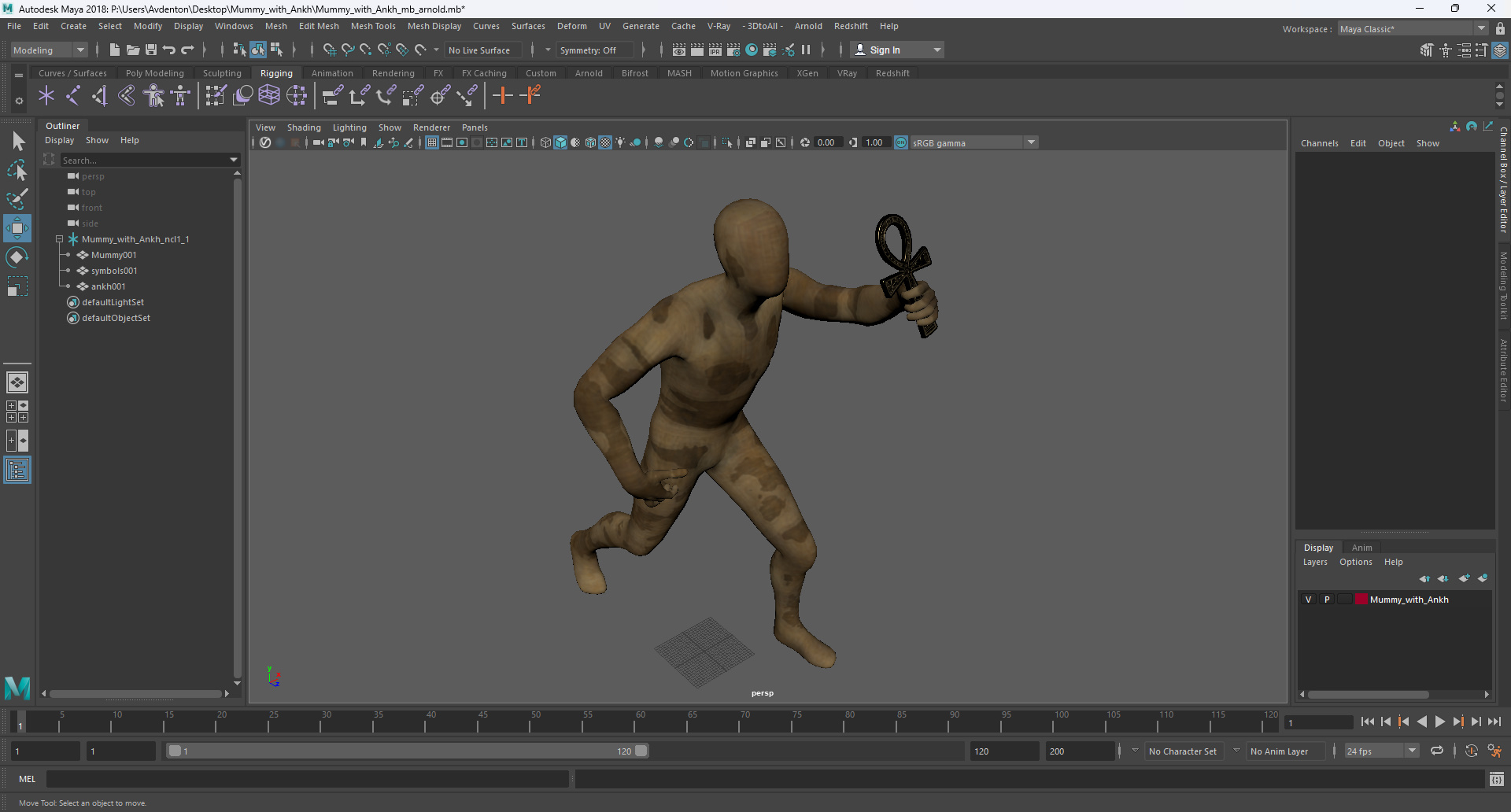Open the No Anim Layer dropdown arrow
Viewport: 1511px width, 812px height.
coord(1236,751)
